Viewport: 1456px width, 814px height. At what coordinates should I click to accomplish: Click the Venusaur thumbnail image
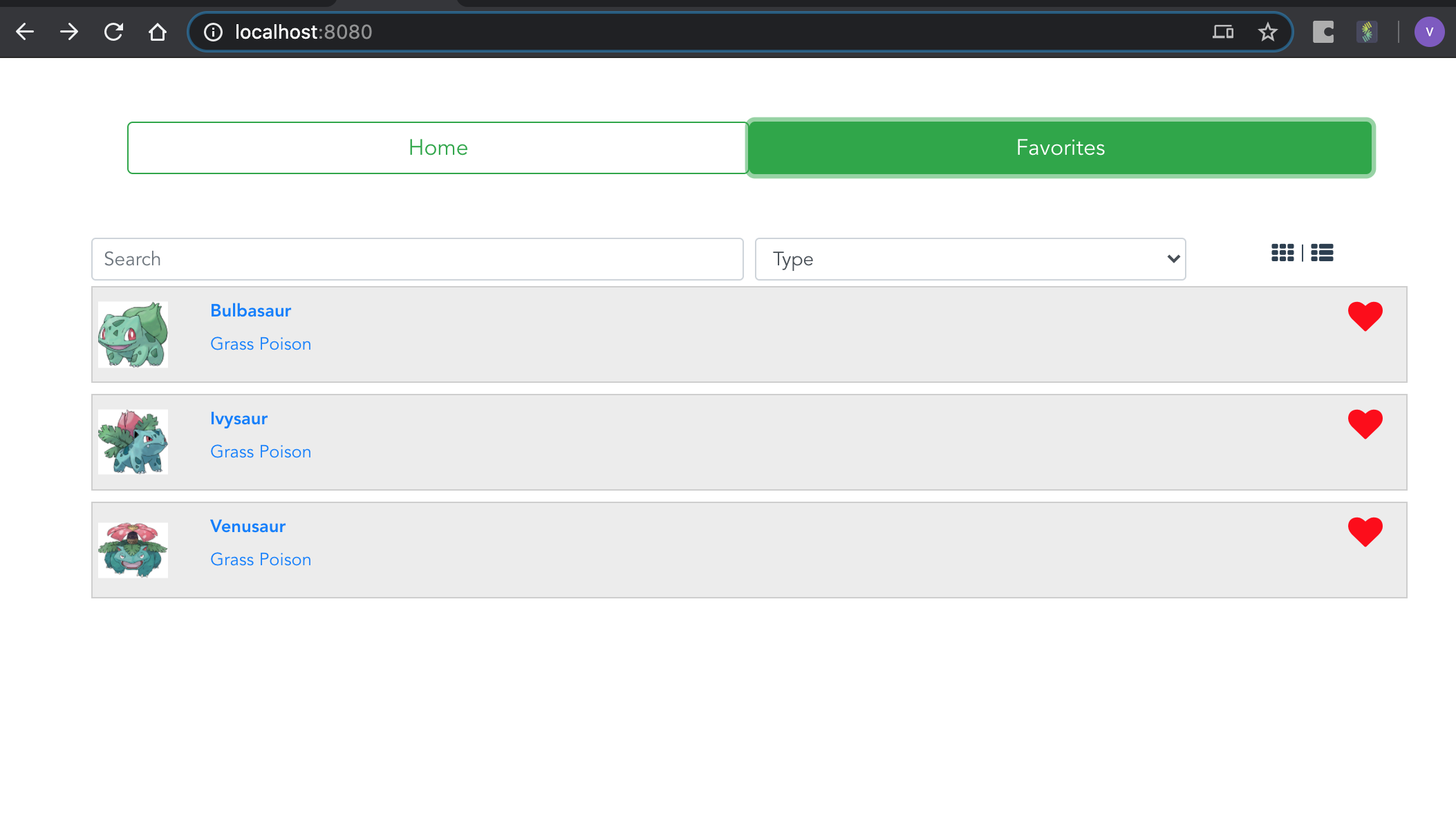[133, 550]
